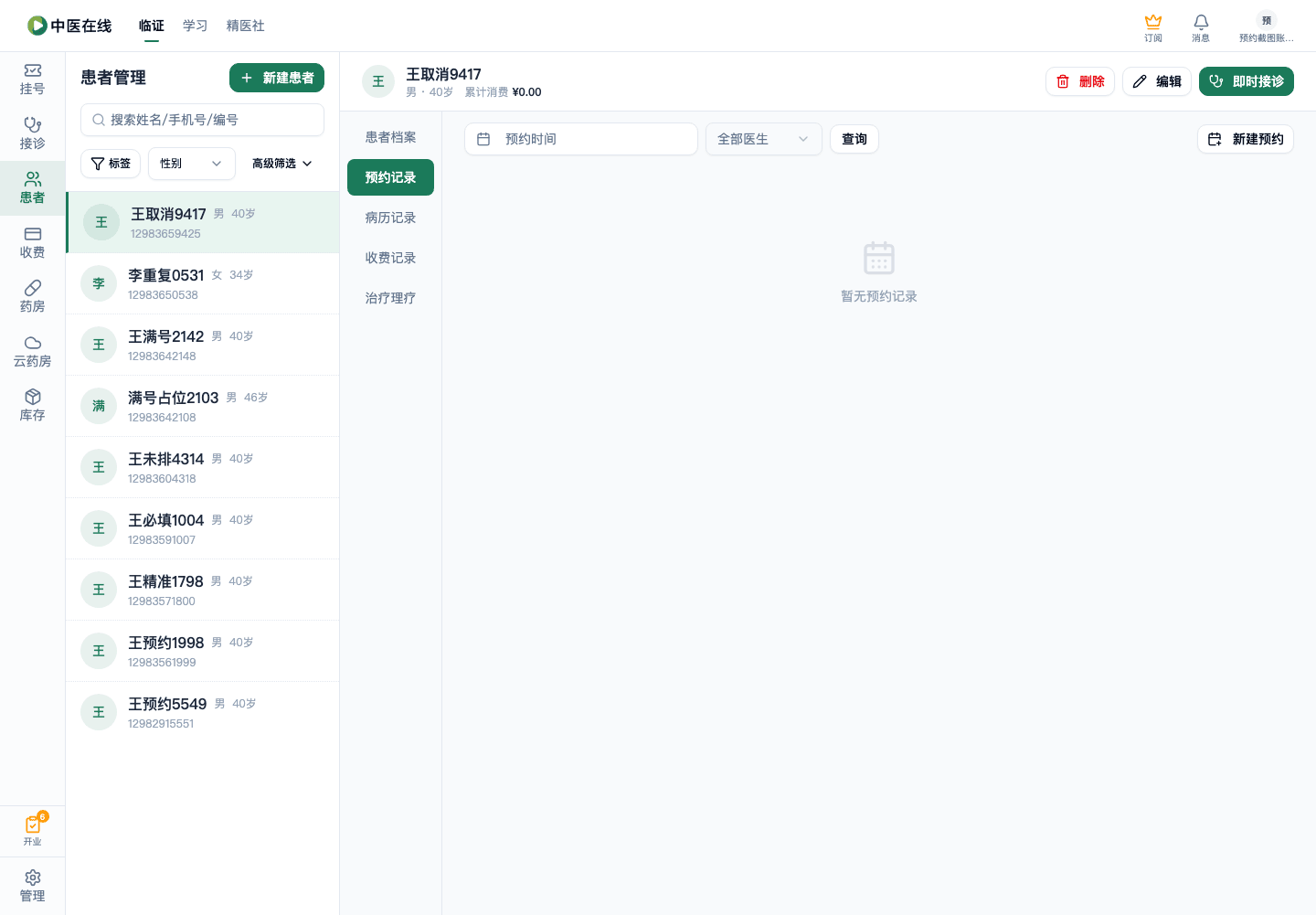
Task: Click the 删除 delete button
Action: tap(1080, 81)
